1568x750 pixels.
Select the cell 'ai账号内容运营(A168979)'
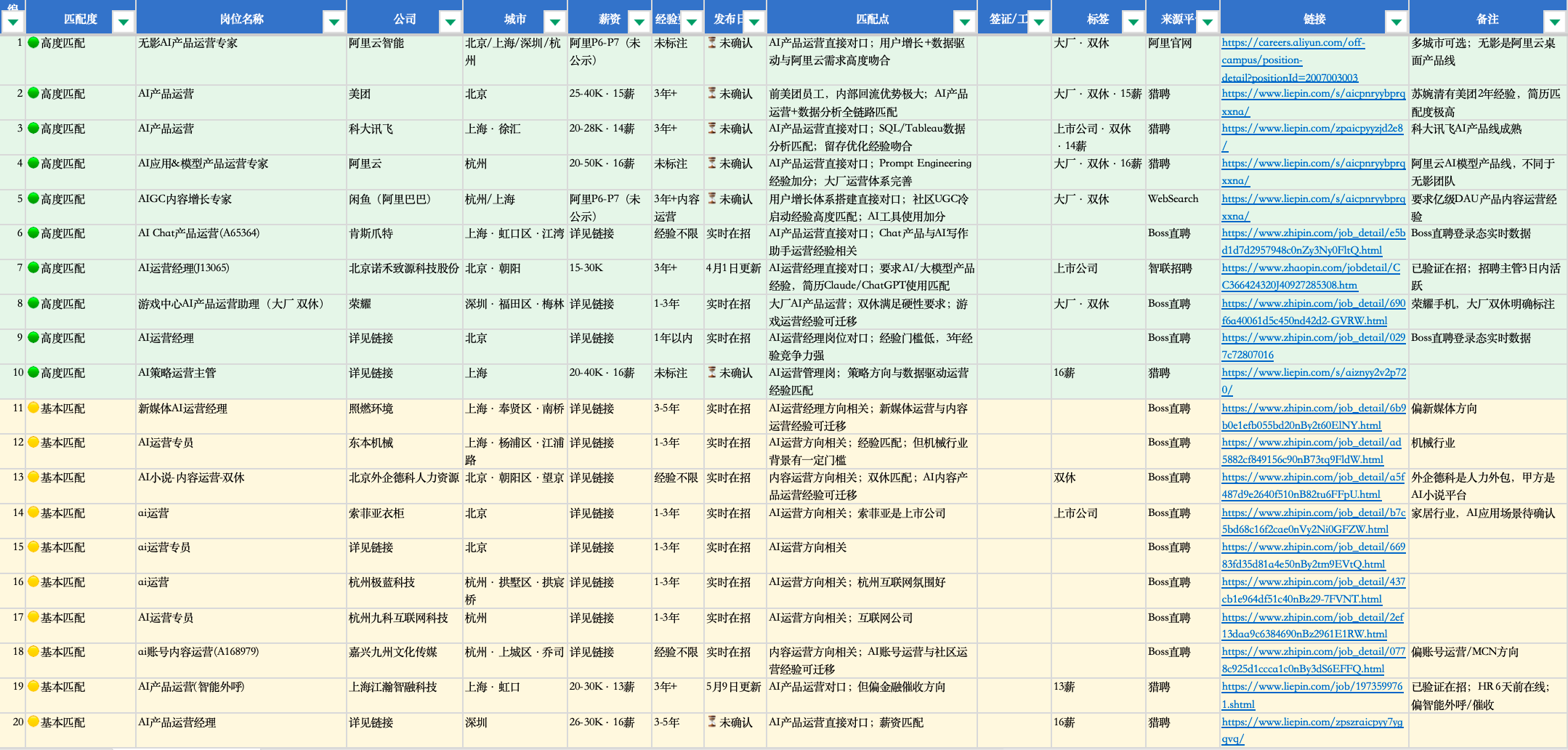click(241, 661)
